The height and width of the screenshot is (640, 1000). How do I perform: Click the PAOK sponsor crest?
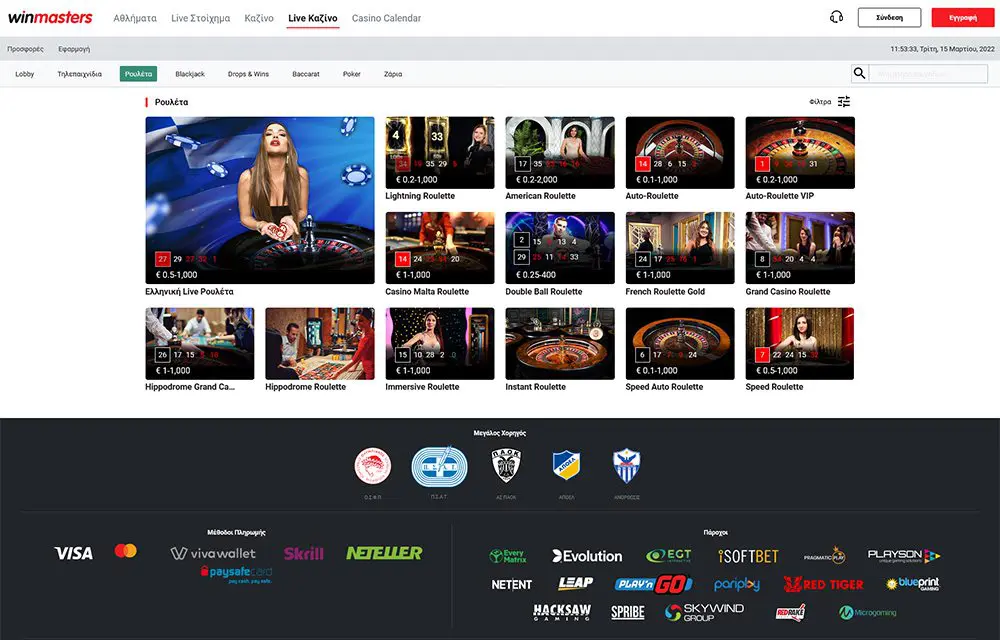click(505, 465)
